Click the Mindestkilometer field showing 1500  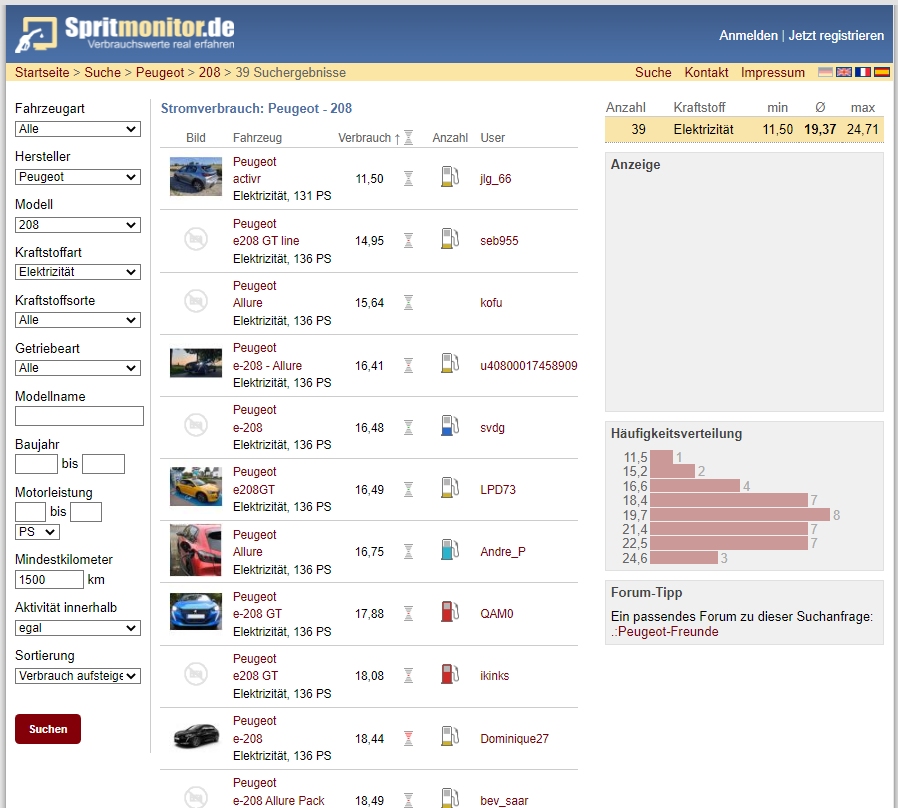pos(49,580)
